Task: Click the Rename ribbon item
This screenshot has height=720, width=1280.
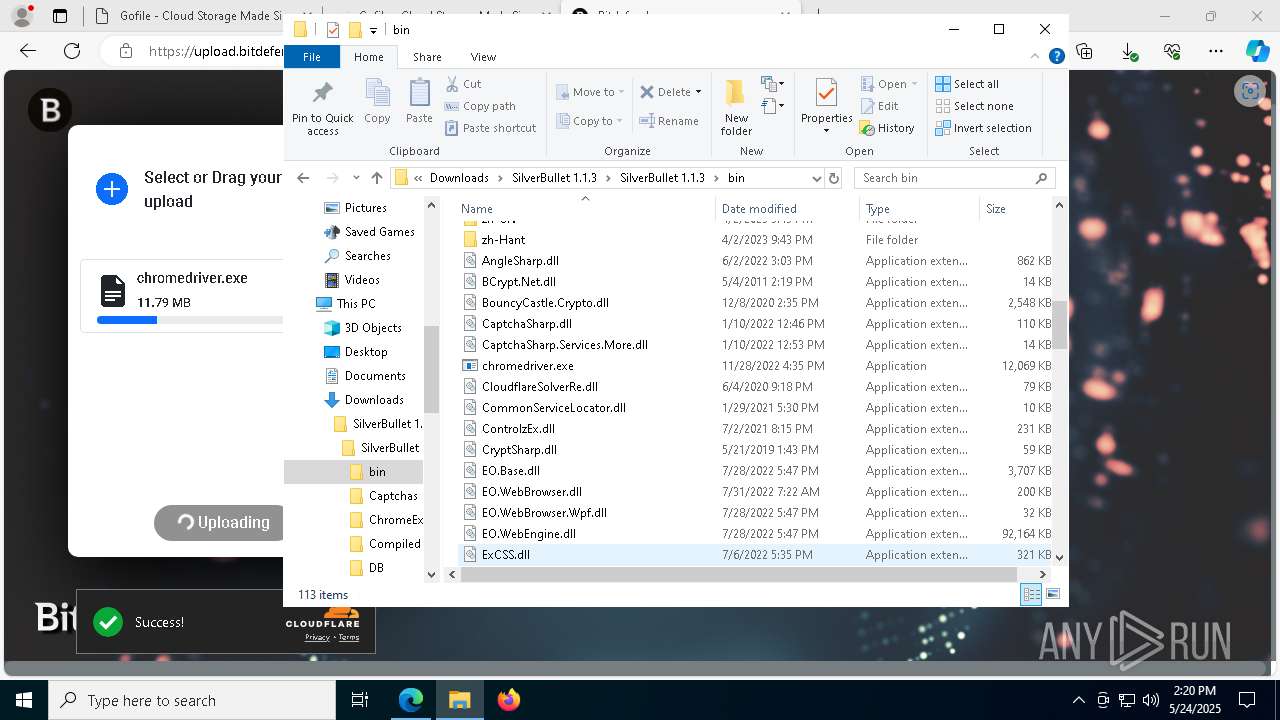Action: [670, 121]
